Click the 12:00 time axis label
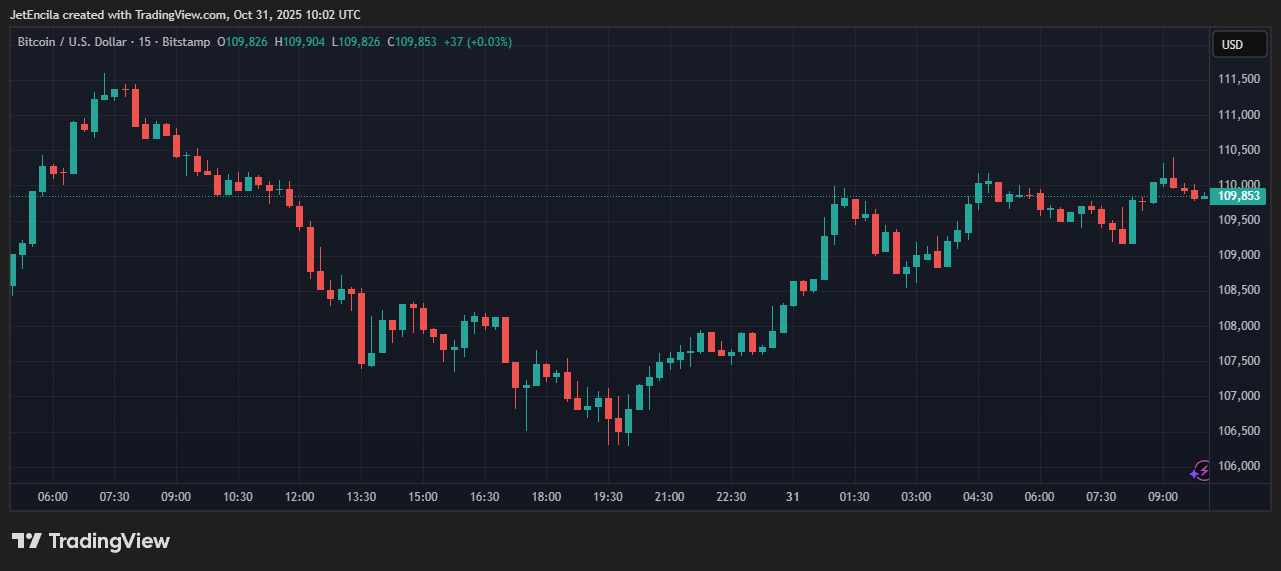1281x571 pixels. 299,497
